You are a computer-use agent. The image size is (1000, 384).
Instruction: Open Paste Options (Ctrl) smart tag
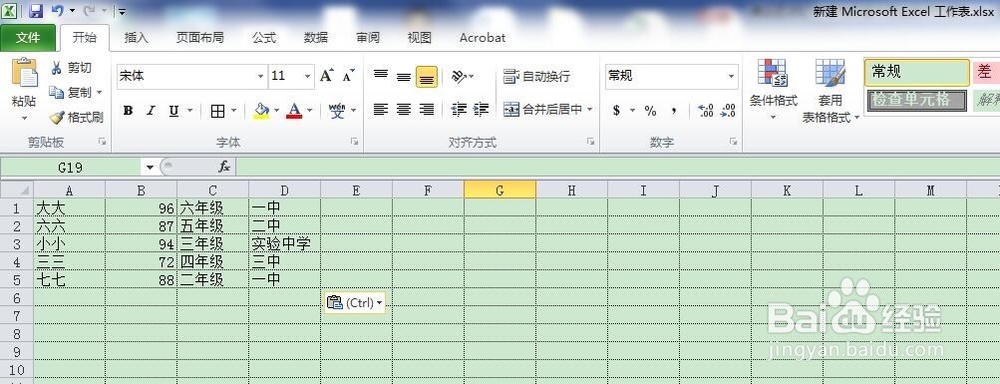click(x=355, y=302)
